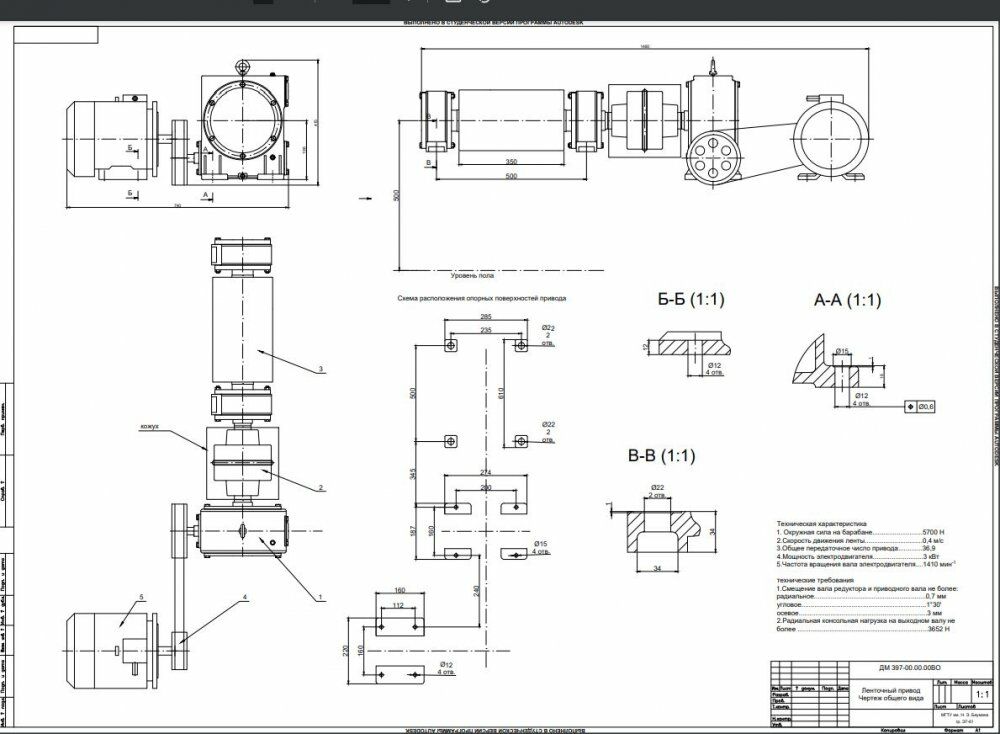Viewport: 1000px width, 734px height.
Task: Click callout number 3 pointing to the drum
Action: pos(321,369)
